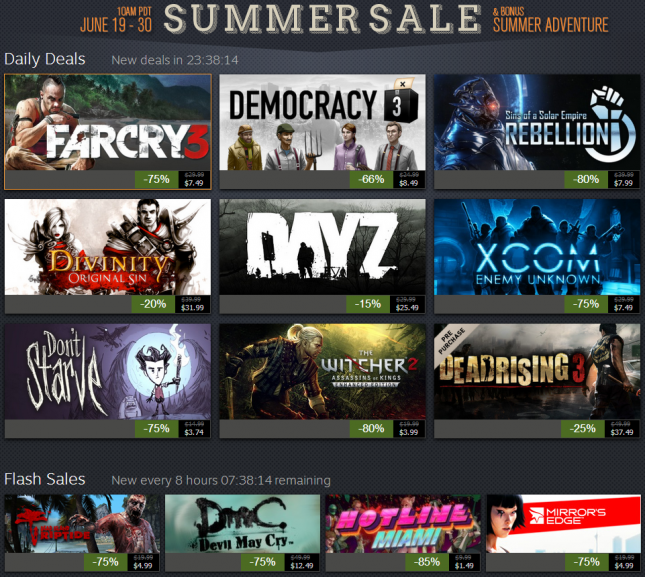This screenshot has width=645, height=577.
Task: Open Dead Rising 3 pre-purchase banner
Action: point(537,372)
